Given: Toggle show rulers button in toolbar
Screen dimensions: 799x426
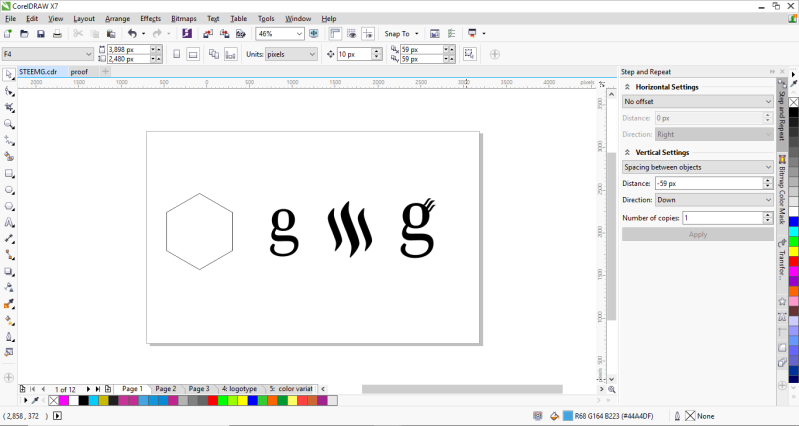Looking at the screenshot, I should (x=335, y=34).
